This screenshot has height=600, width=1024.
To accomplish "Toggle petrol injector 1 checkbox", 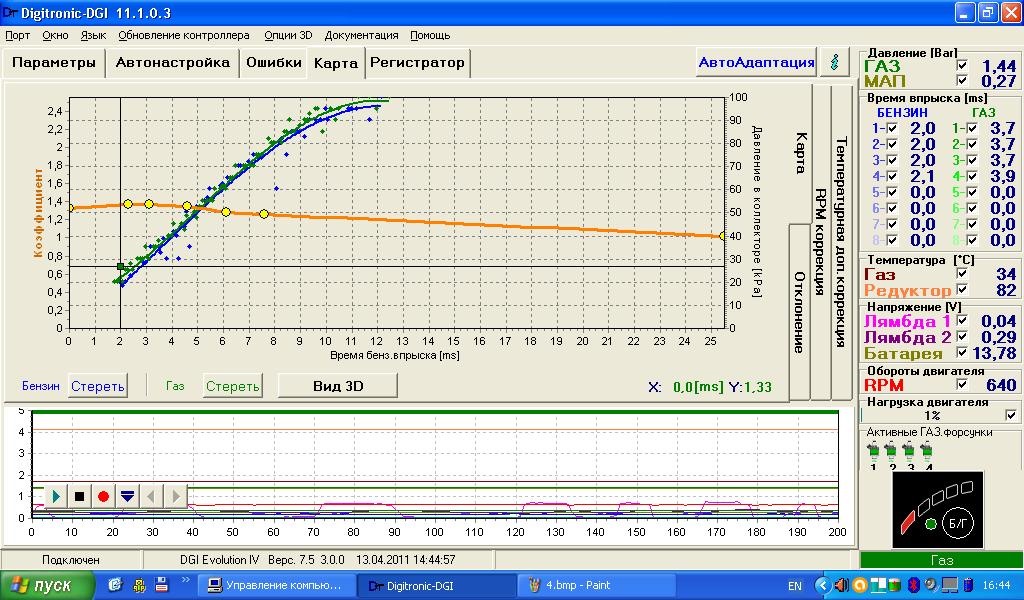I will [892, 129].
